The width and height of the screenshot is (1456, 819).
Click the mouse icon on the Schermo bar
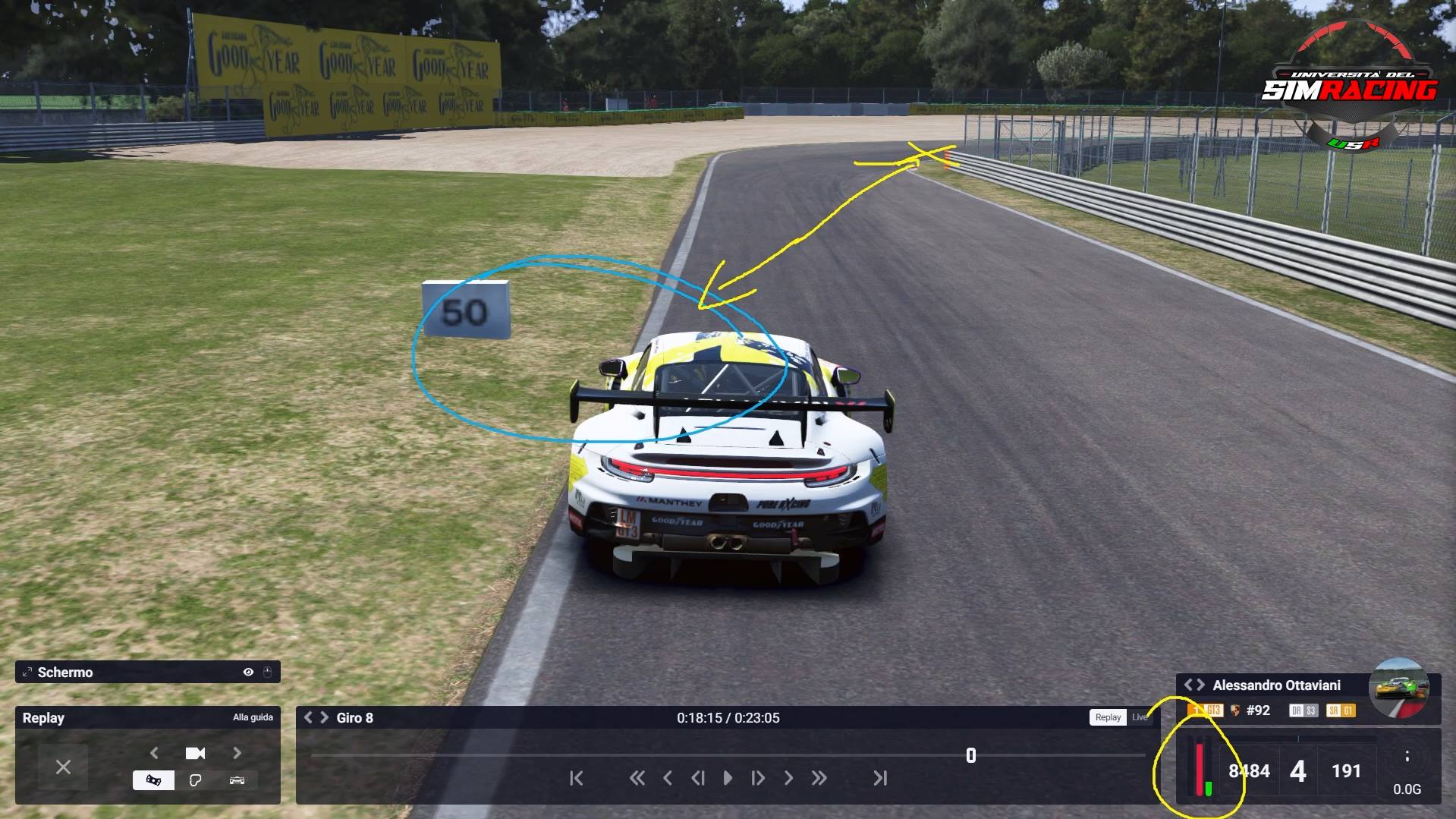click(x=267, y=672)
